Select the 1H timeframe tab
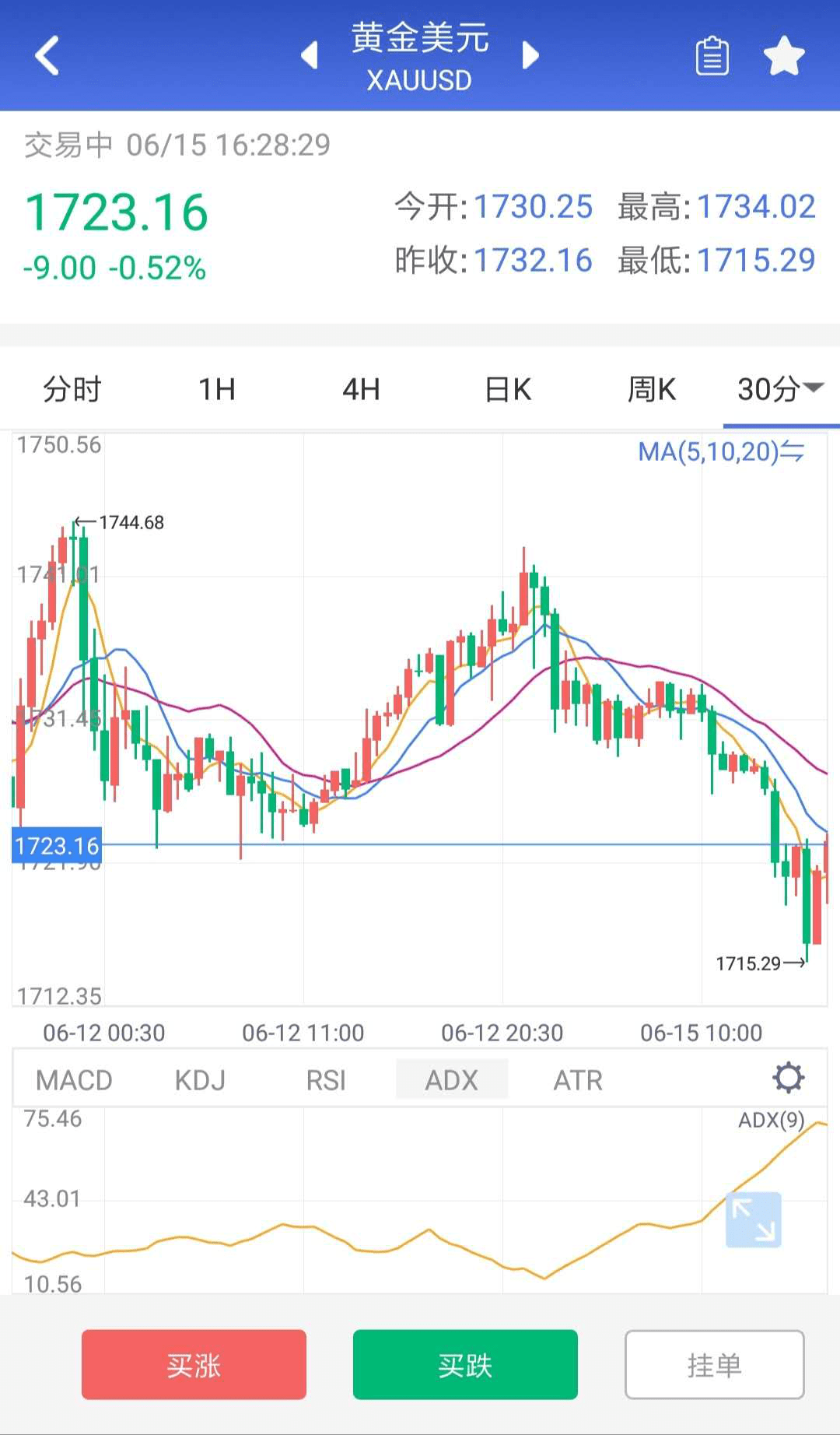Image resolution: width=840 pixels, height=1435 pixels. click(217, 388)
